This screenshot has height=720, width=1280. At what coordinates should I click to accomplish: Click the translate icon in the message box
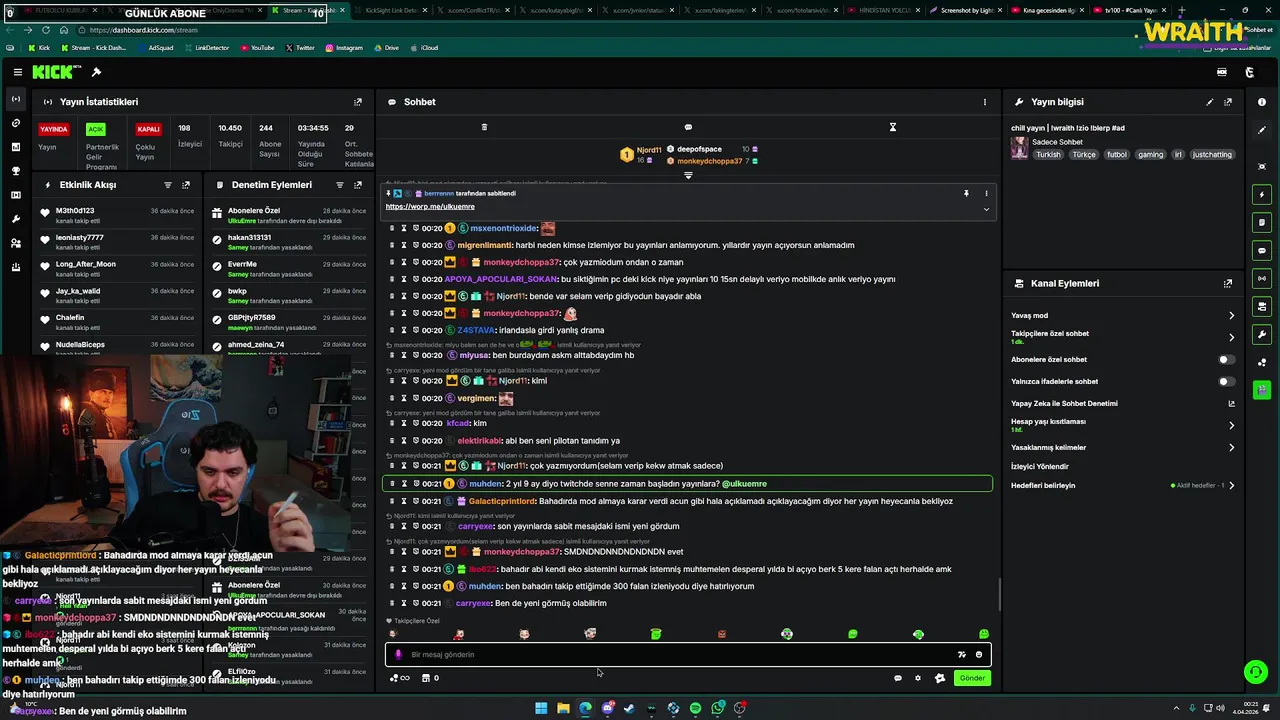[x=962, y=655]
